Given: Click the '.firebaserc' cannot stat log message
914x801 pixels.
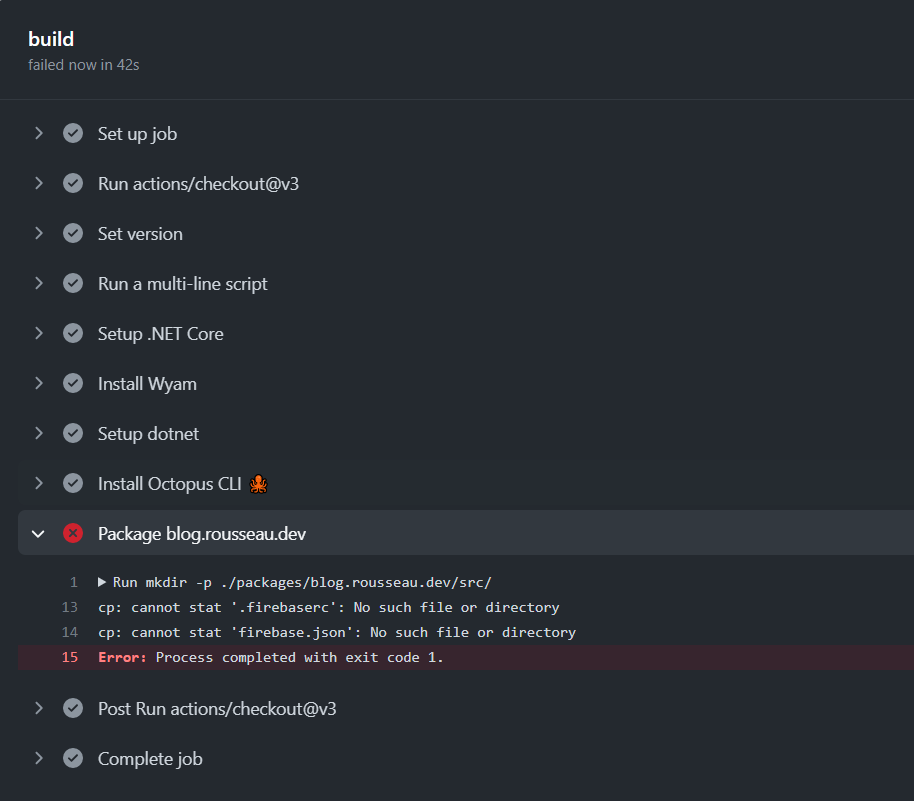Looking at the screenshot, I should [x=329, y=607].
